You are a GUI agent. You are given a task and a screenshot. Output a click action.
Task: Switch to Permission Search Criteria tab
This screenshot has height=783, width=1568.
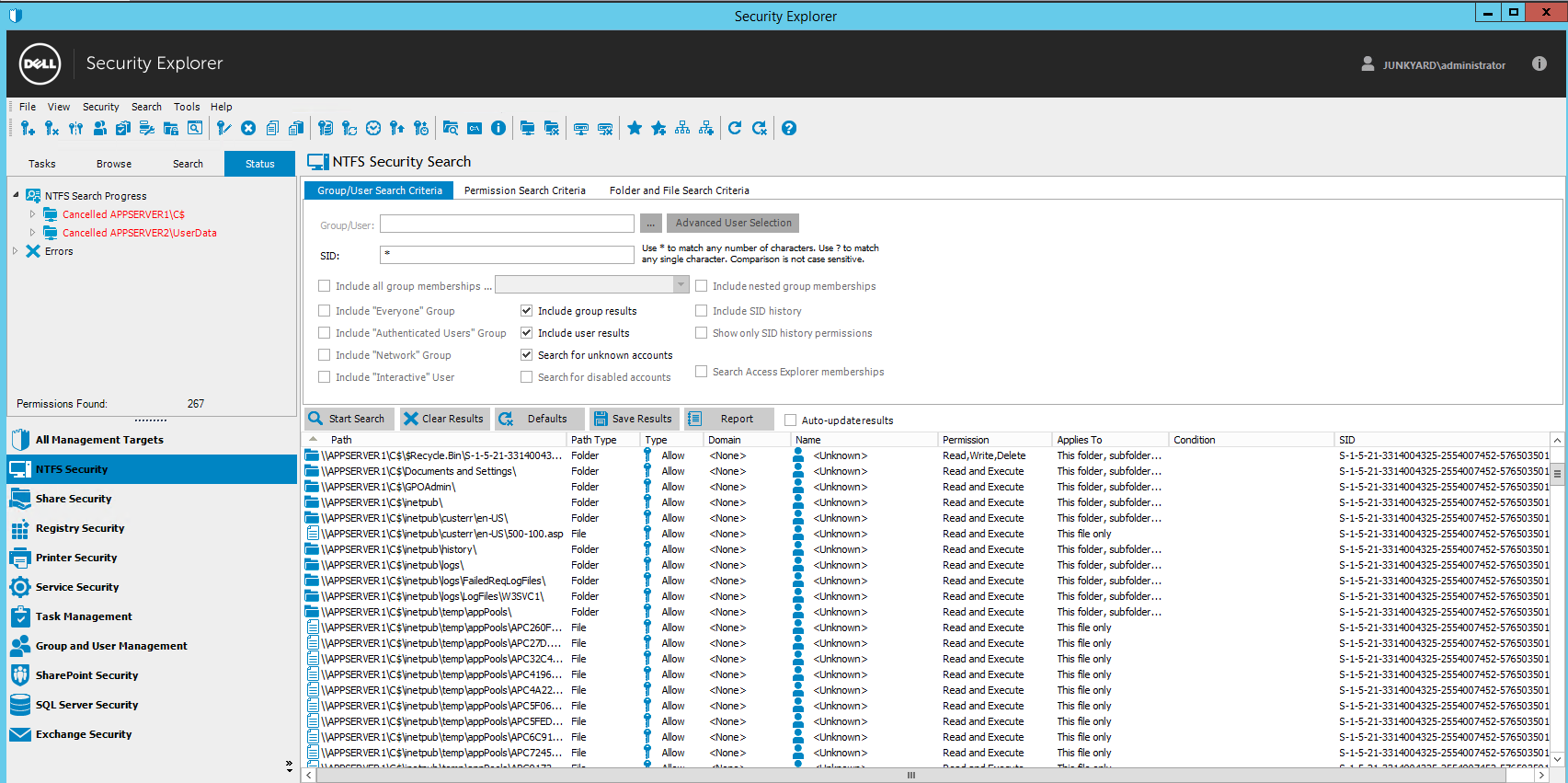click(524, 190)
